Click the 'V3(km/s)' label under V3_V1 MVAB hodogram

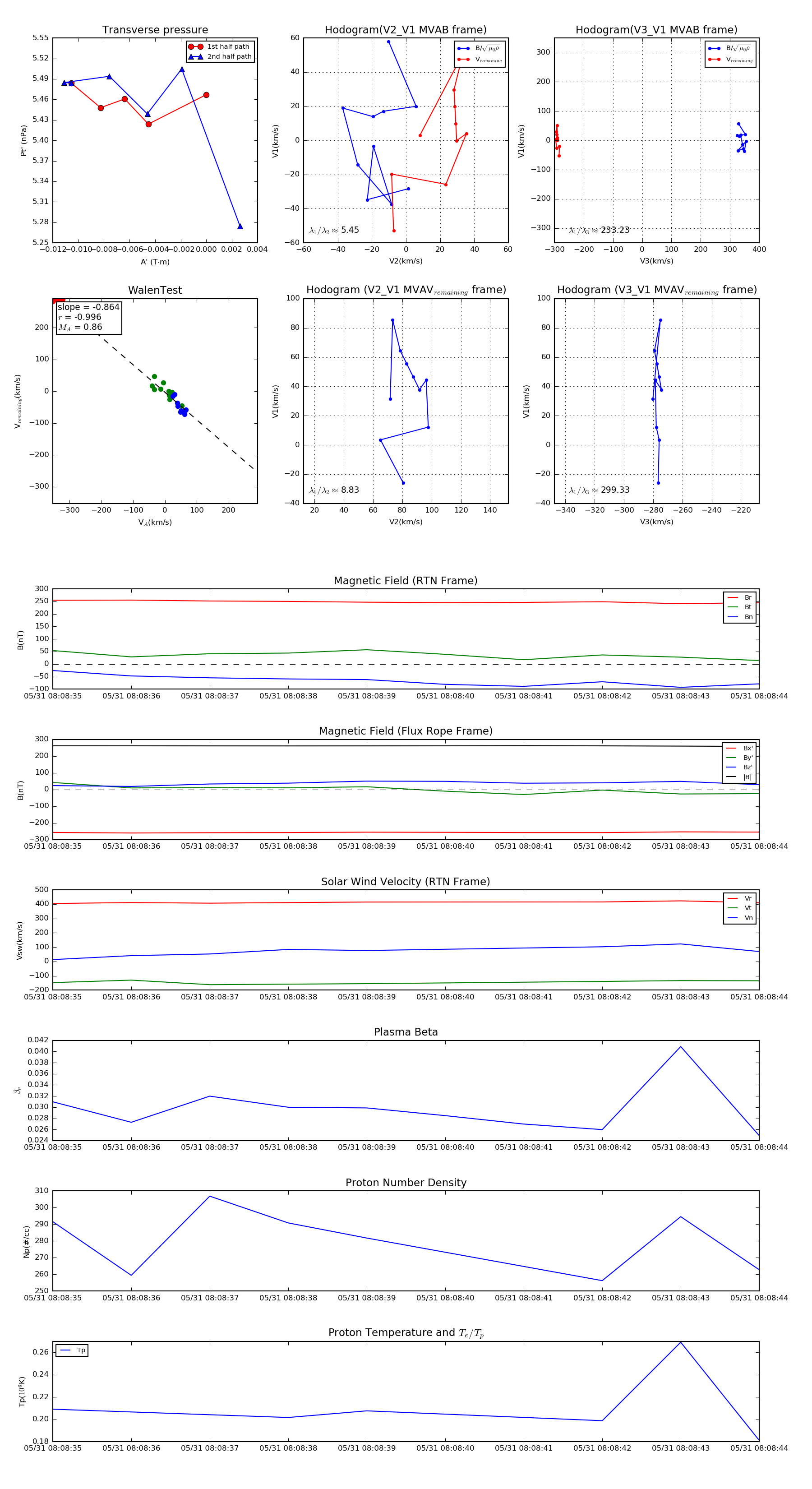pyautogui.click(x=656, y=261)
